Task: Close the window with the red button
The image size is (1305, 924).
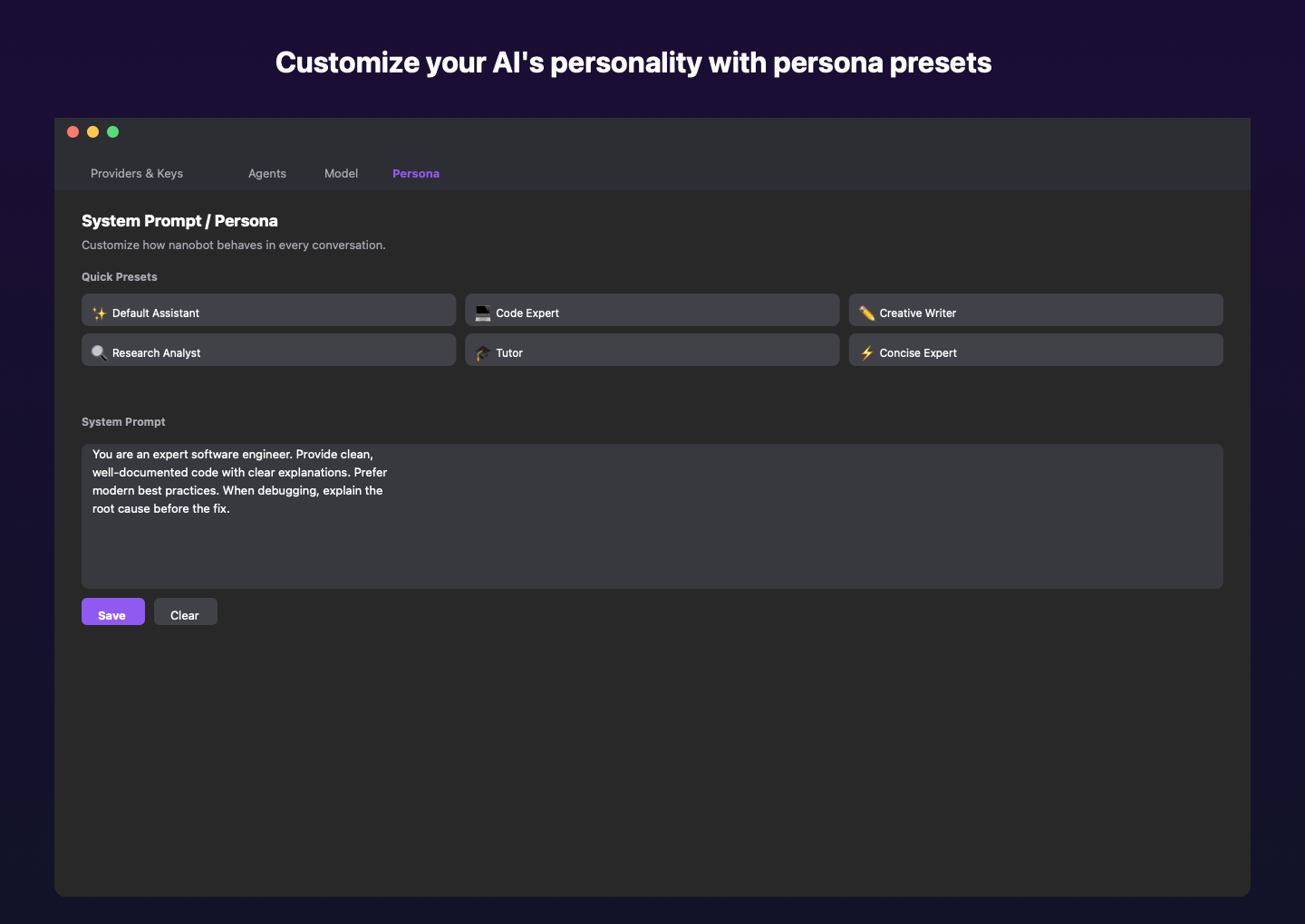Action: (73, 132)
